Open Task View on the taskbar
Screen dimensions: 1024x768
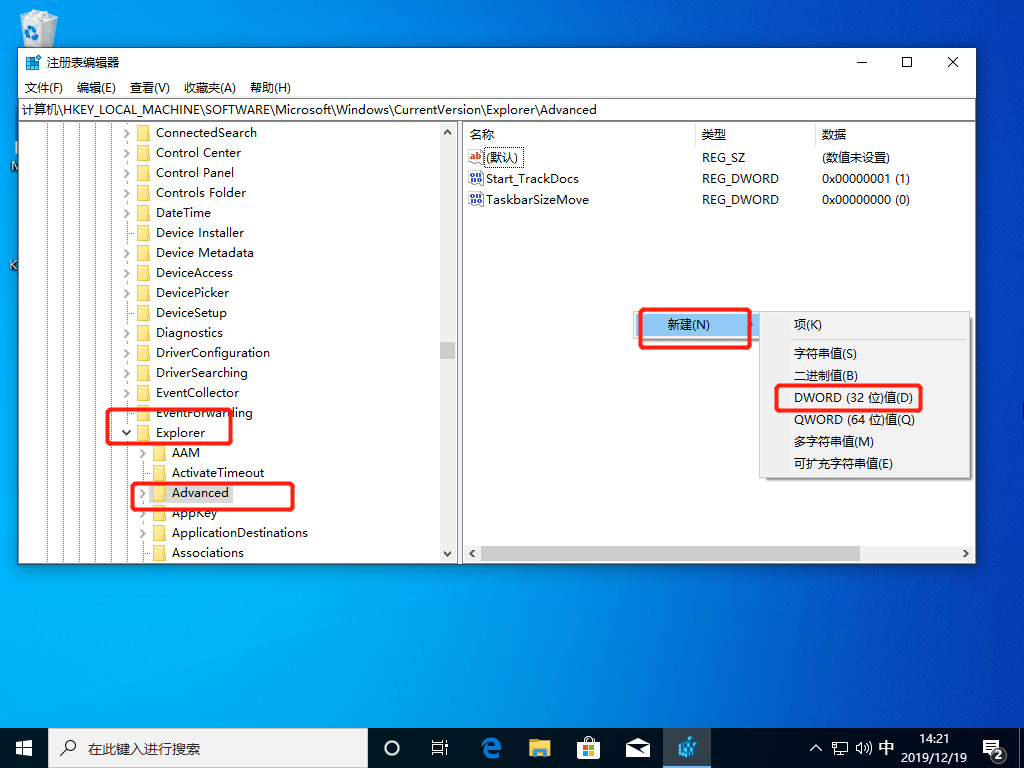[x=440, y=747]
